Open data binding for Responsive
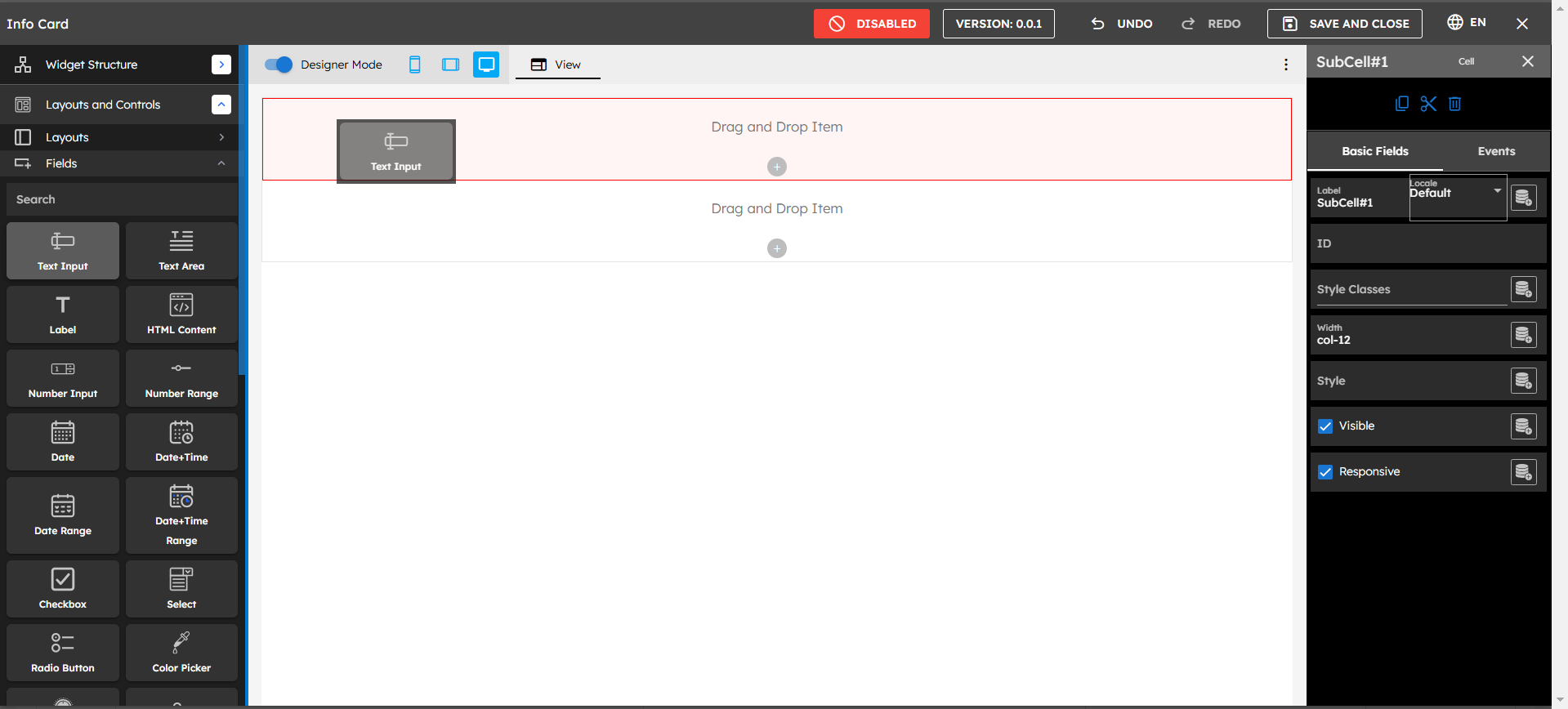Image resolution: width=1568 pixels, height=709 pixels. tap(1524, 472)
